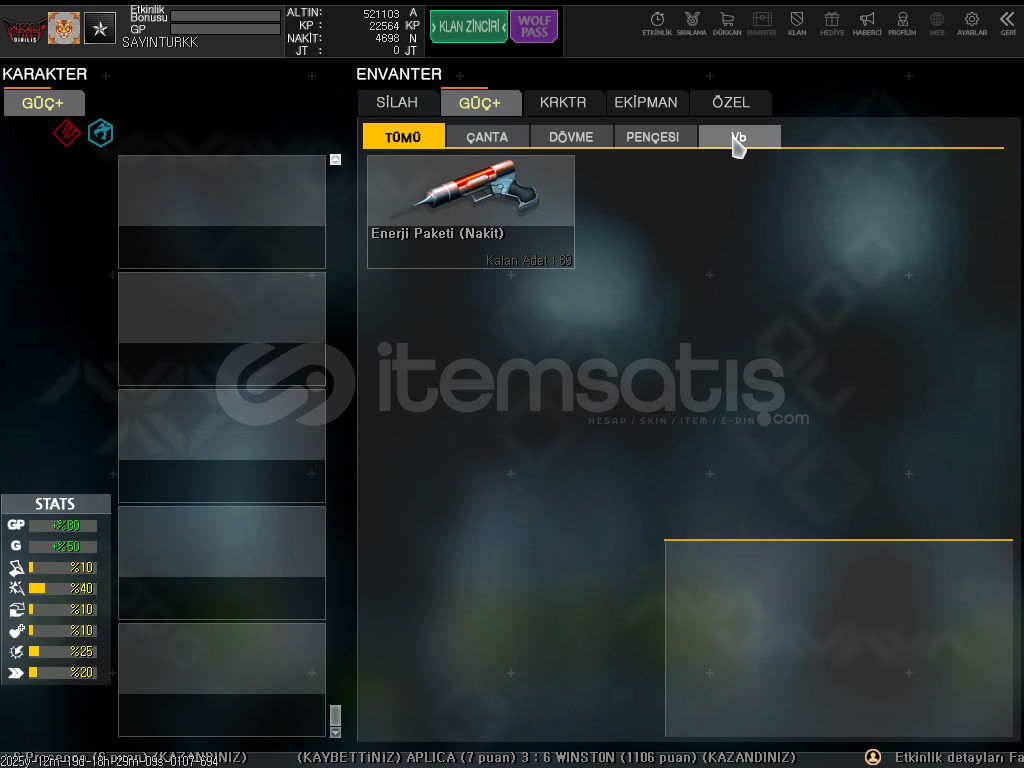The width and height of the screenshot is (1024, 768).
Task: Click the STATS panel header
Action: [56, 504]
